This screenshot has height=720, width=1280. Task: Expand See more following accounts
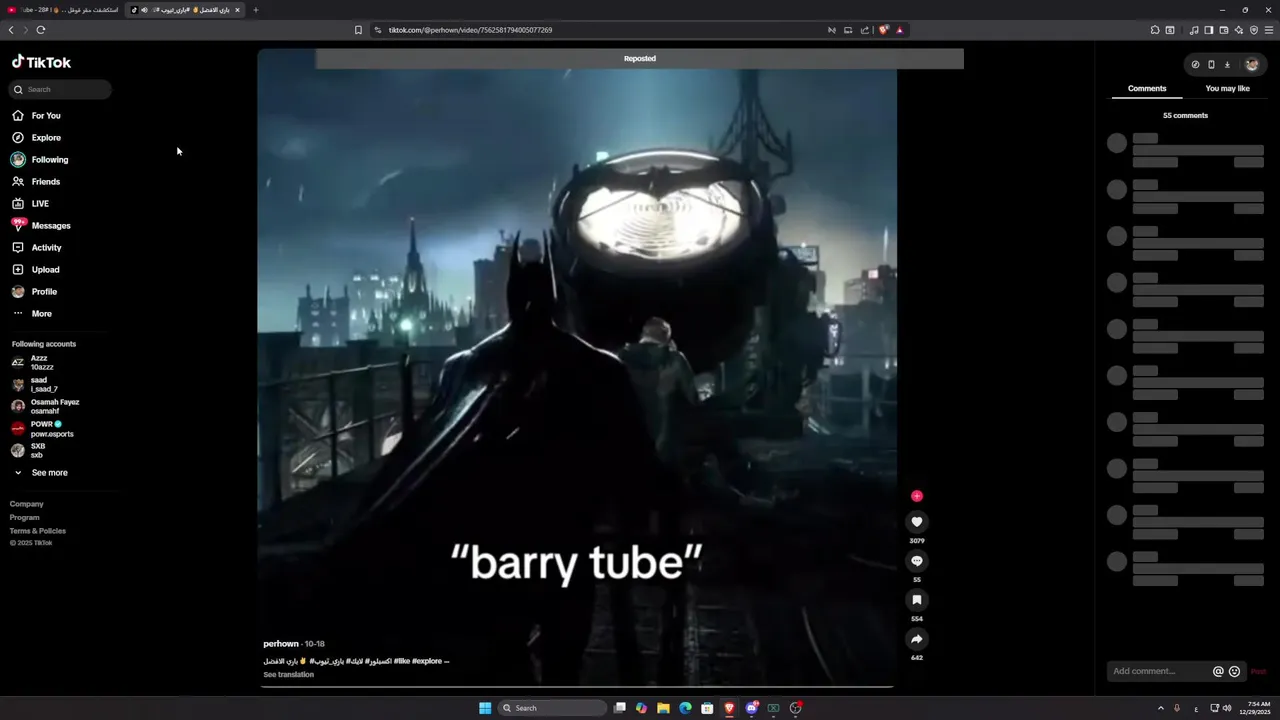40,473
